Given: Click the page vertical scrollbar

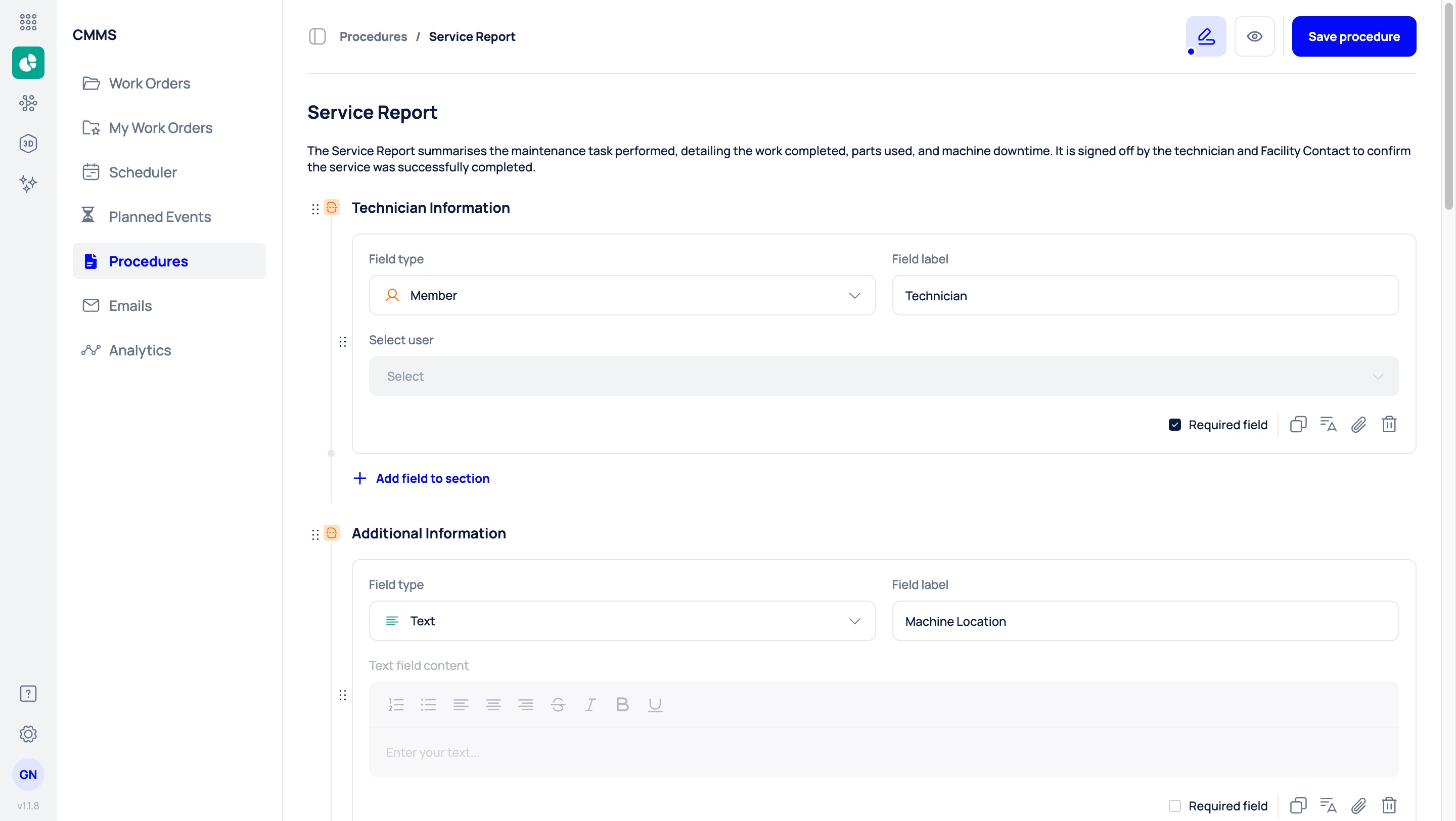Looking at the screenshot, I should [1448, 107].
